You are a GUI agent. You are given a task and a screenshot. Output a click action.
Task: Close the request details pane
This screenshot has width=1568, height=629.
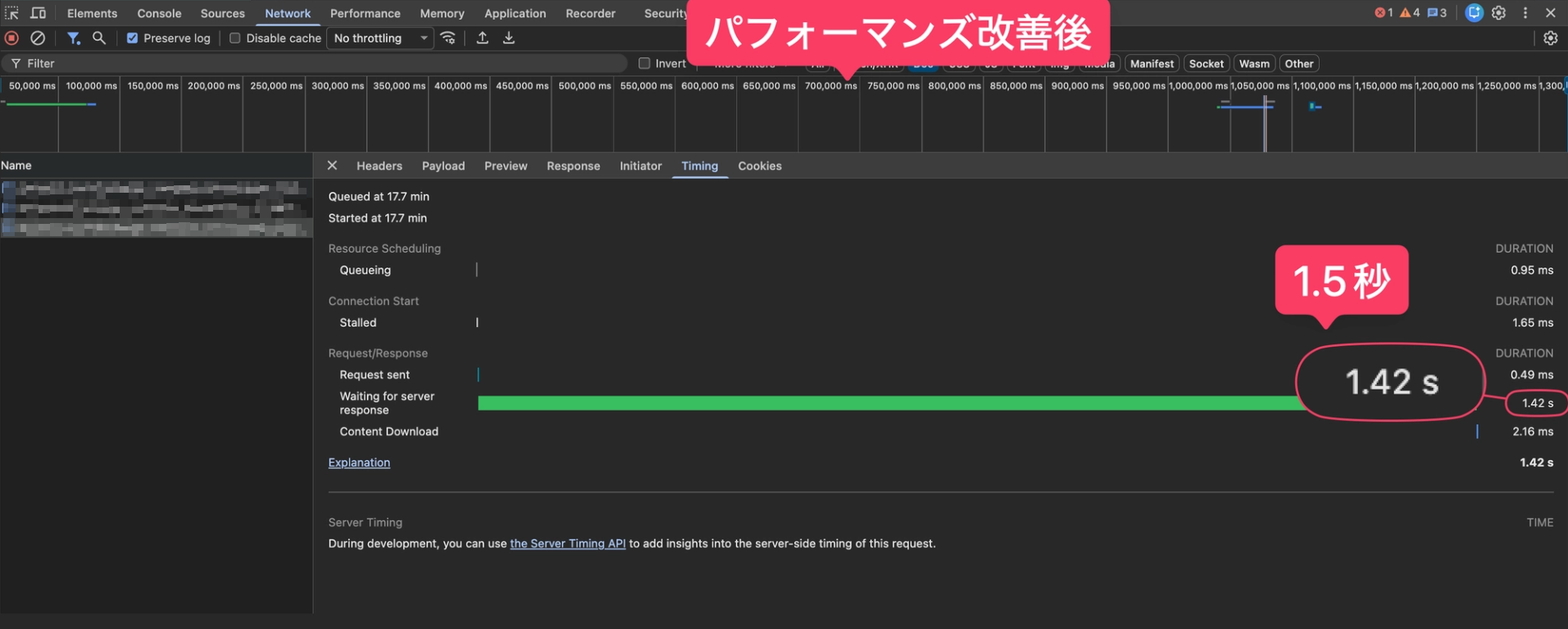pyautogui.click(x=332, y=166)
